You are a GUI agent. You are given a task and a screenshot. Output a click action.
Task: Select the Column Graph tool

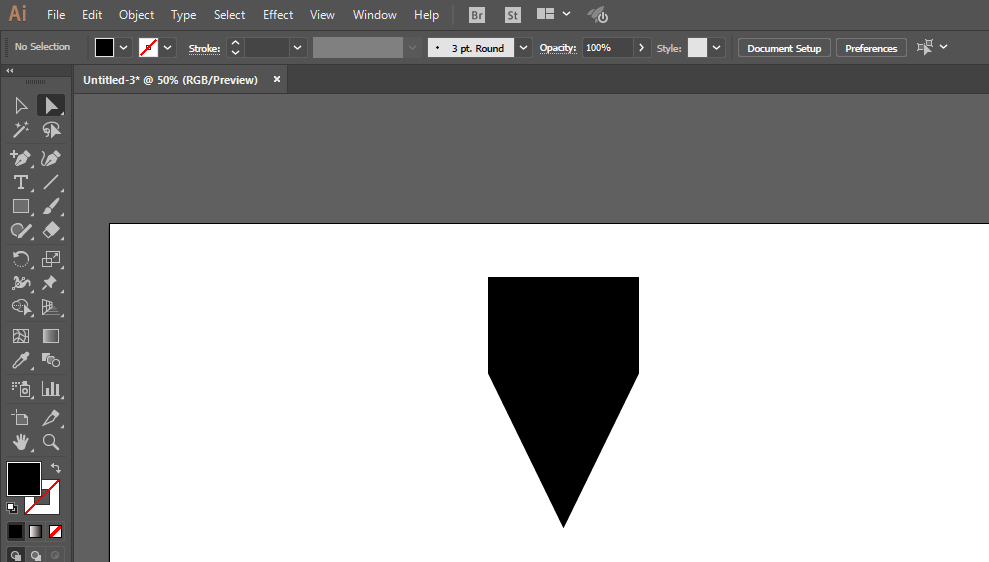click(x=51, y=389)
